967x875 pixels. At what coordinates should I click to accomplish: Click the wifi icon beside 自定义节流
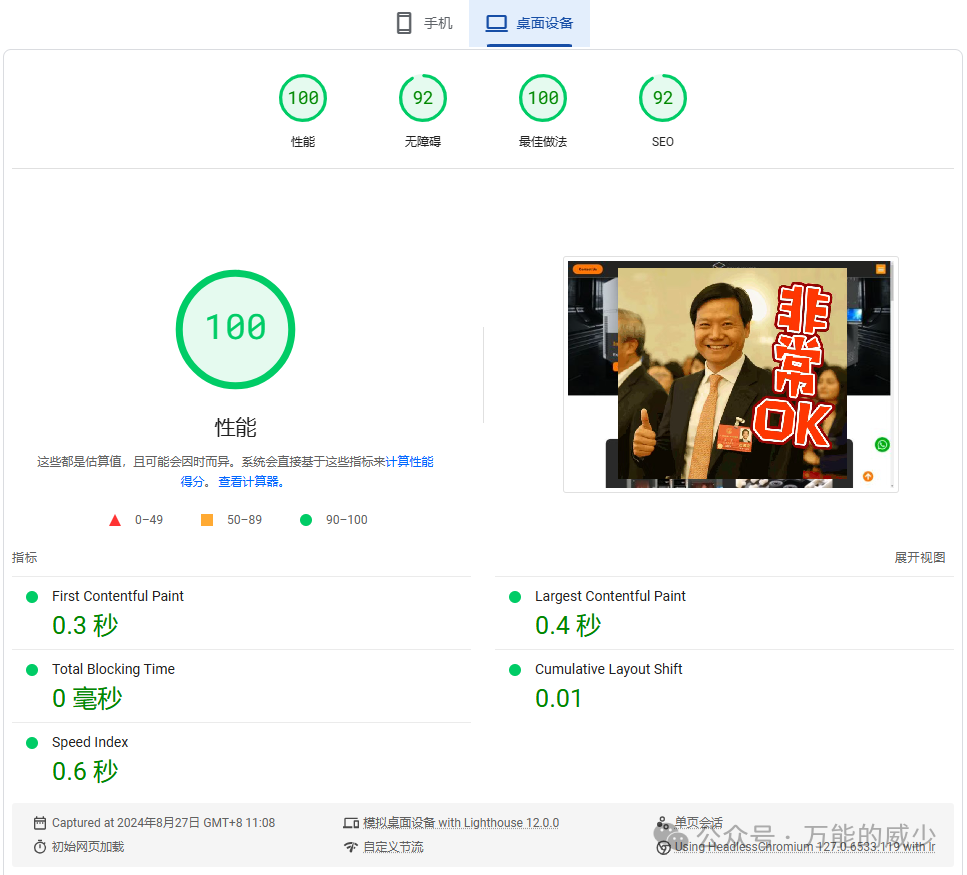351,847
